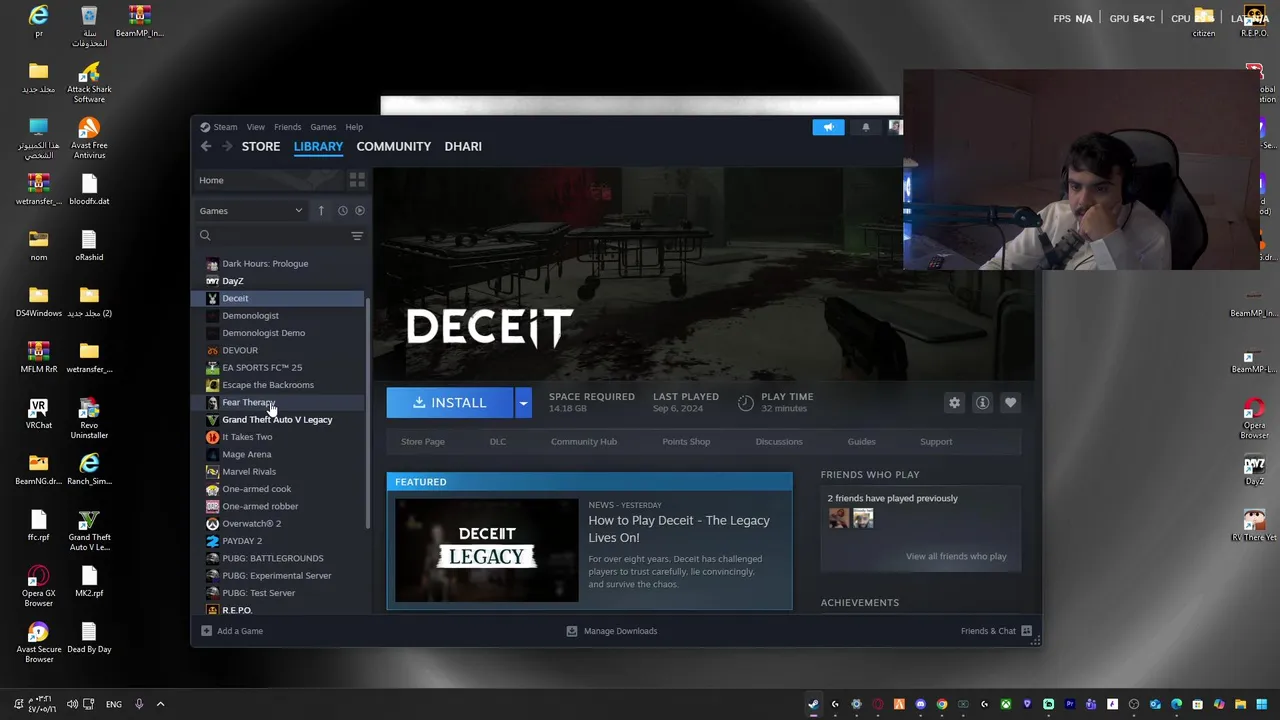Open Steam notifications bell
The image size is (1280, 720).
(866, 127)
